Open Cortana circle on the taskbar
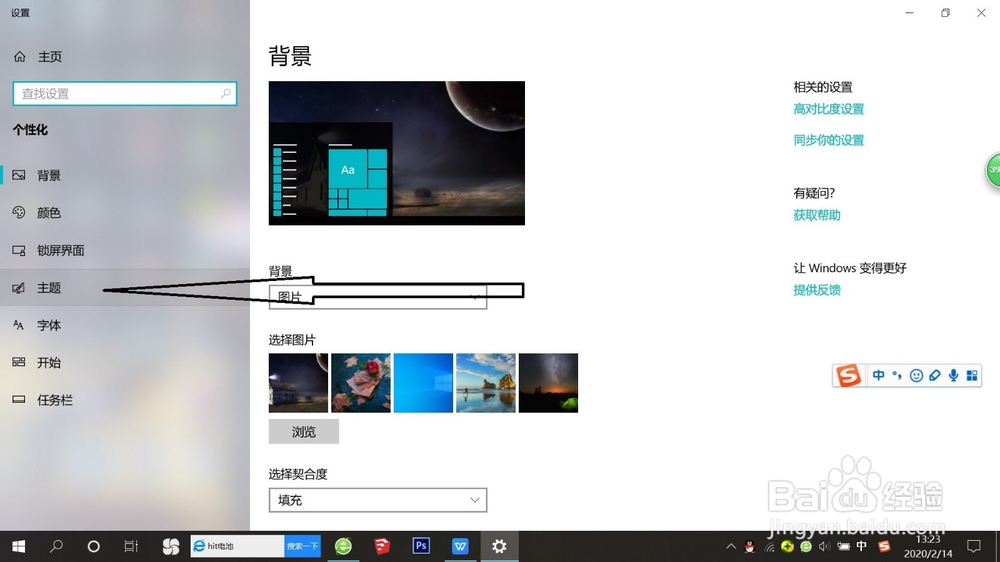 coord(93,546)
